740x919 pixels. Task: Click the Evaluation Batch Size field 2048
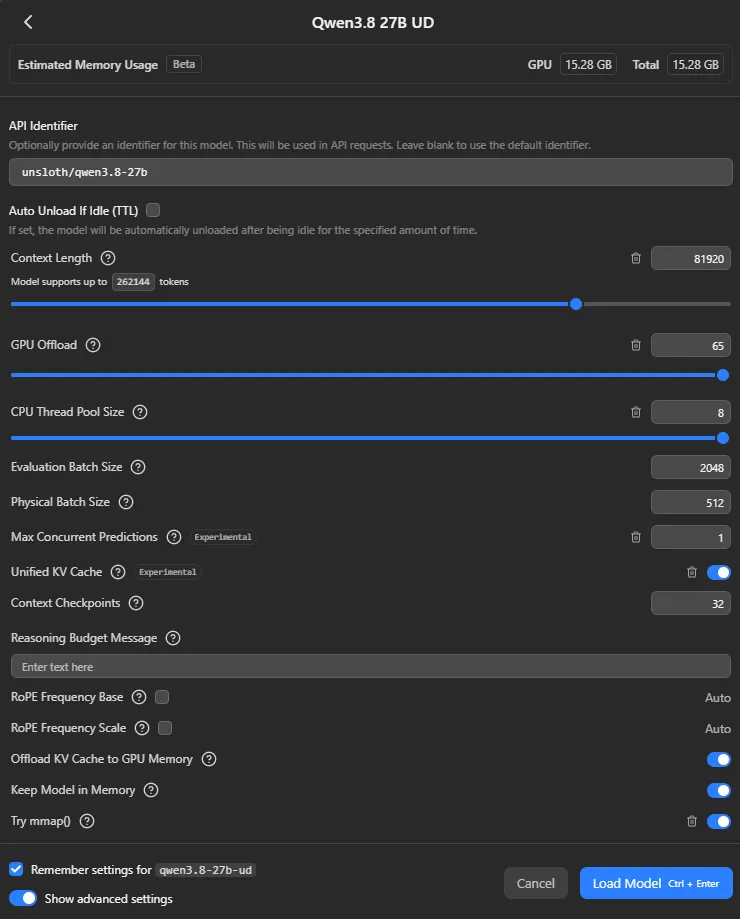coord(691,468)
